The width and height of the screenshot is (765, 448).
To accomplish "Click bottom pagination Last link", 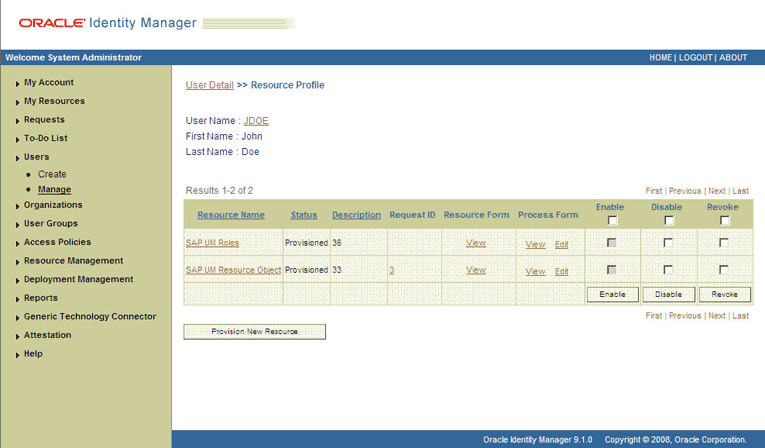I will pos(741,316).
